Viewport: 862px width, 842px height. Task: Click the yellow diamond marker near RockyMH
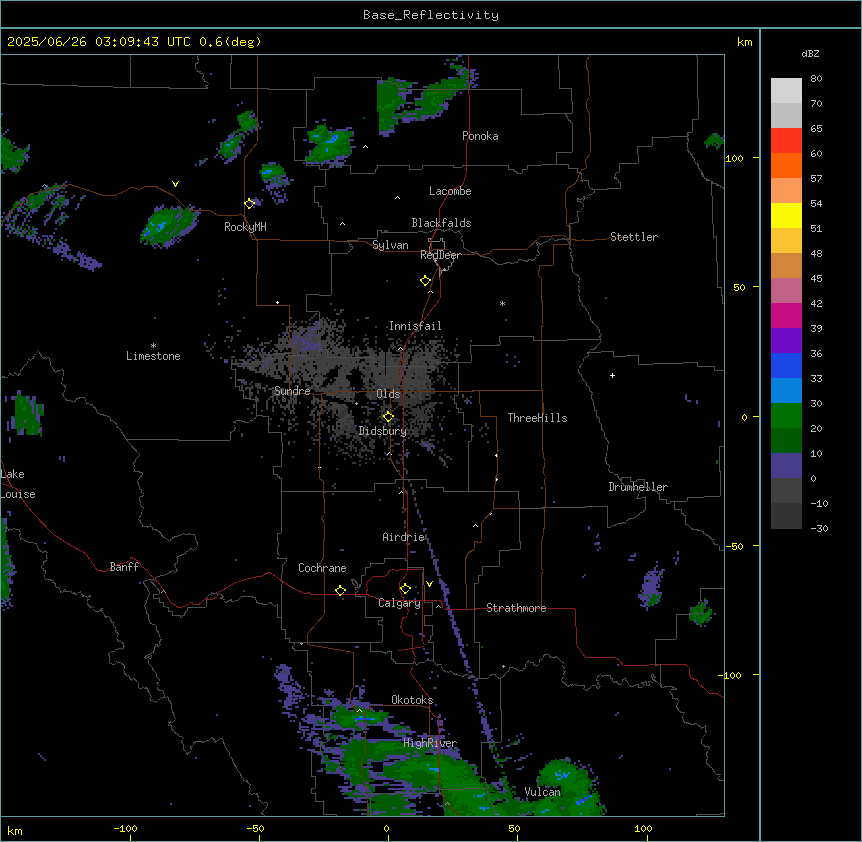pos(250,204)
